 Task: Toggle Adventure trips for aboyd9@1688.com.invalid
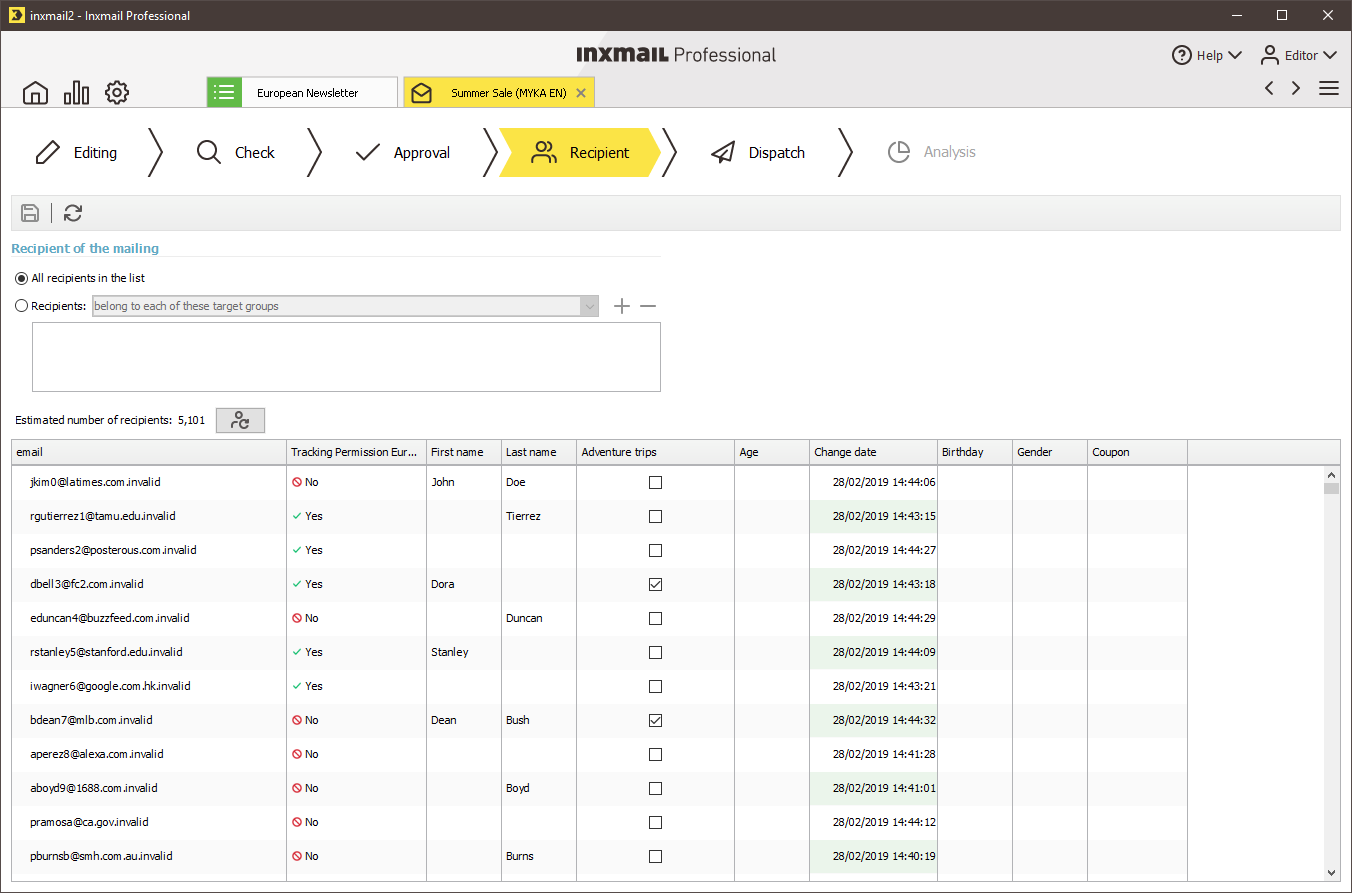pyautogui.click(x=656, y=788)
